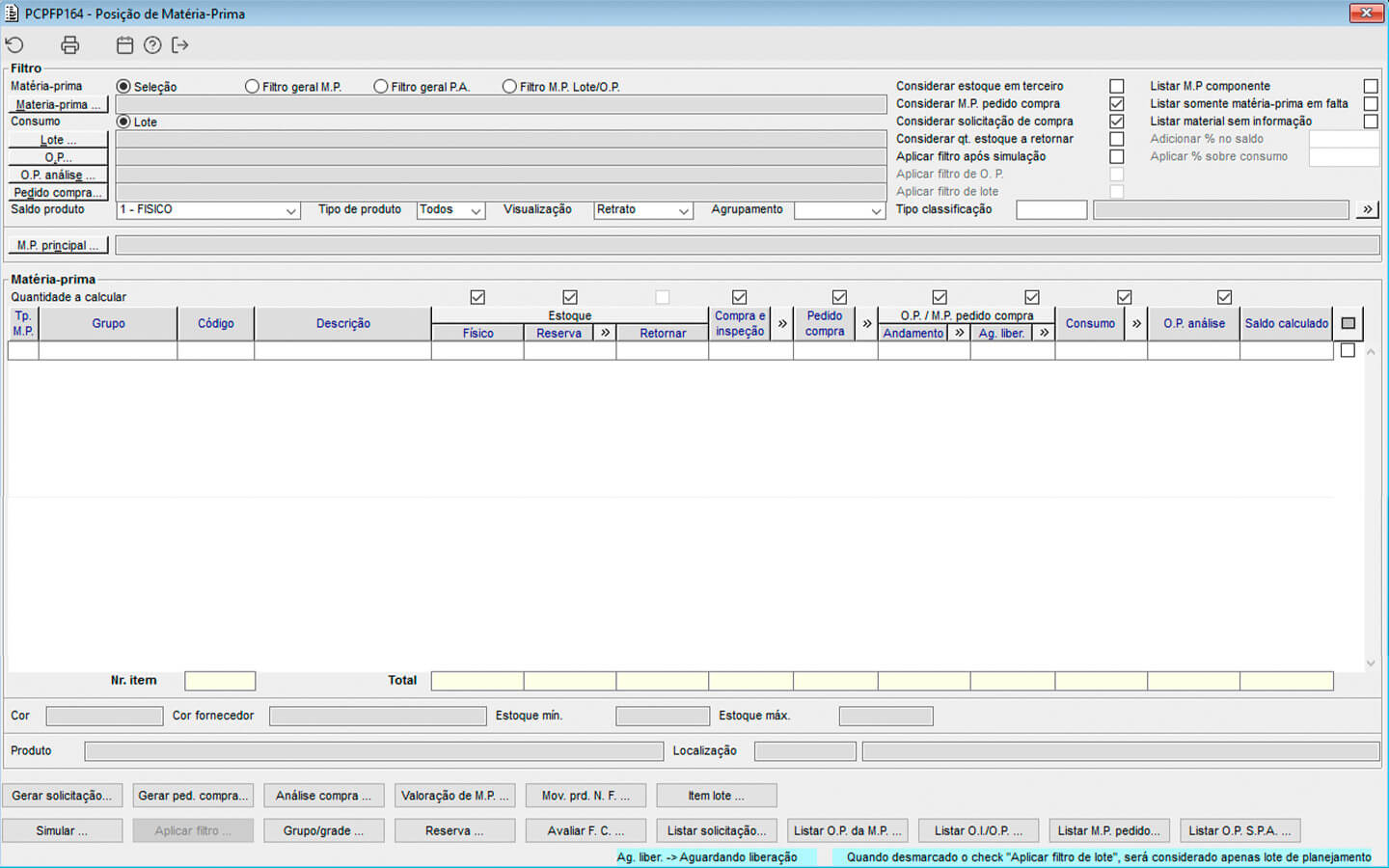The height and width of the screenshot is (868, 1389).
Task: Click the Nr. item input field
Action: point(220,681)
